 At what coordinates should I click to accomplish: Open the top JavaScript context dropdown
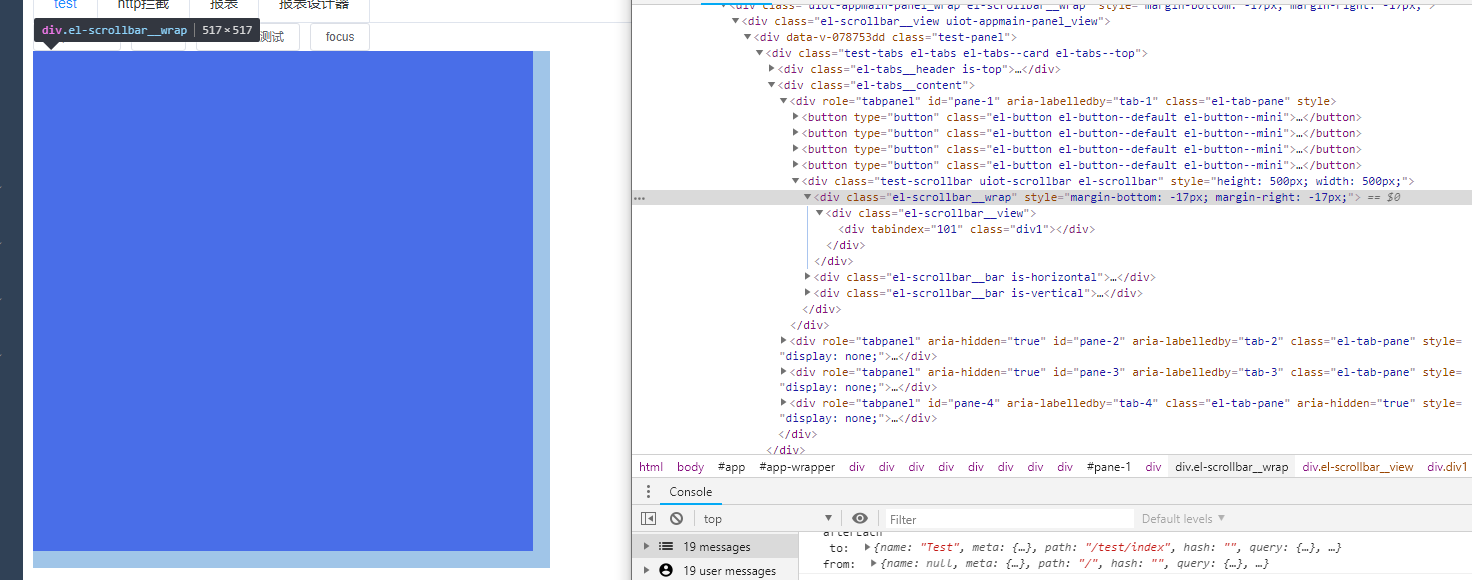767,518
